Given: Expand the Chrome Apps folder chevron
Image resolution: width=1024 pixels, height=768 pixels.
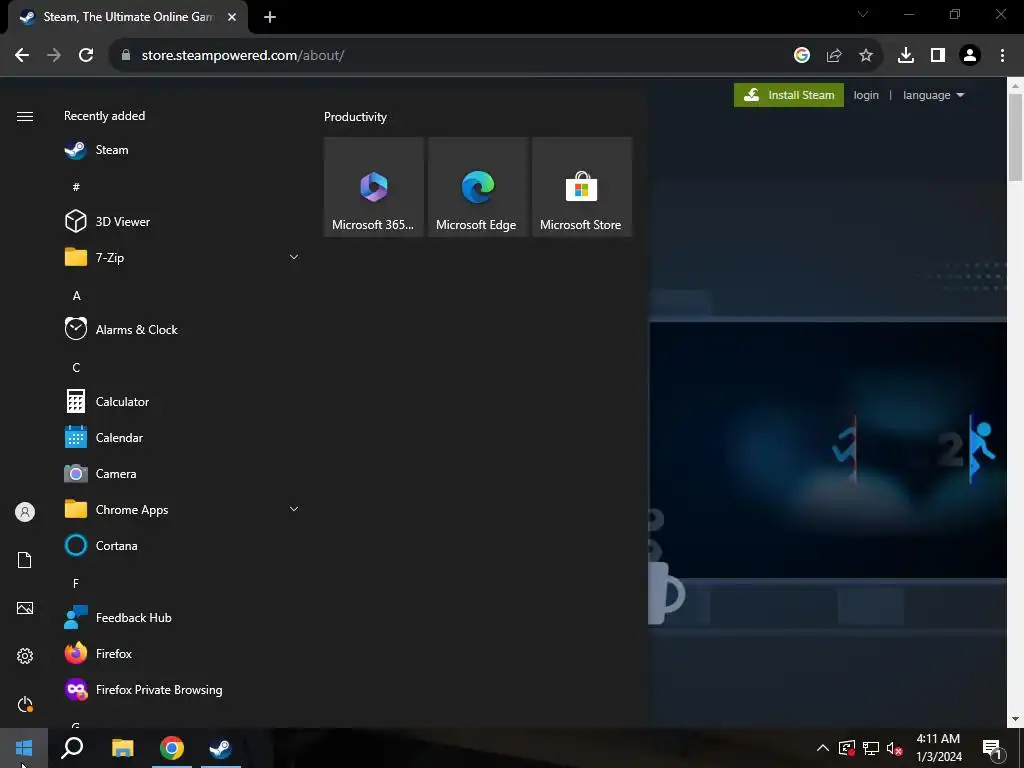Looking at the screenshot, I should coord(294,509).
